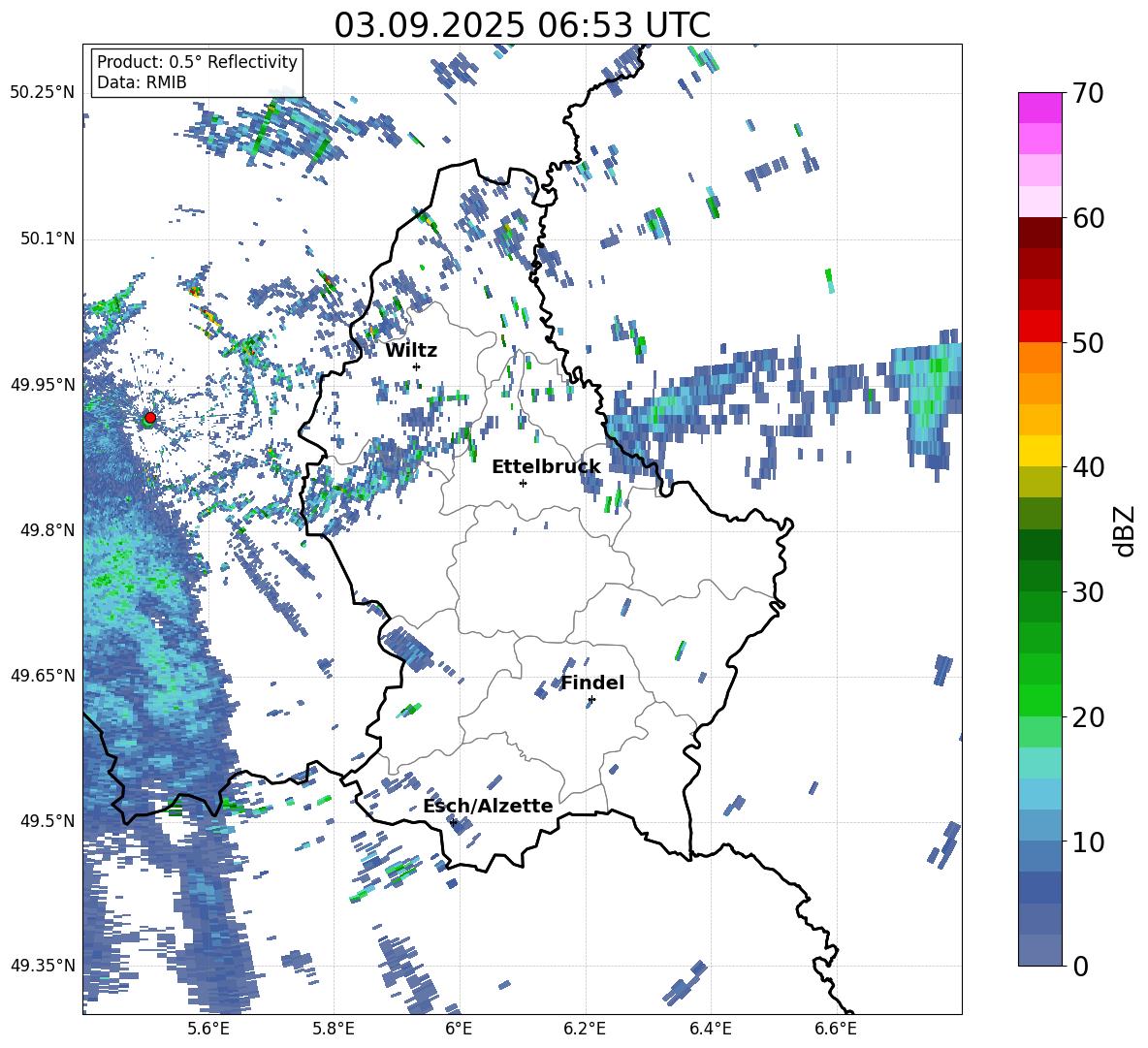Click the 49.95°N latitude label
This screenshot has width=1148, height=1048.
(x=43, y=385)
